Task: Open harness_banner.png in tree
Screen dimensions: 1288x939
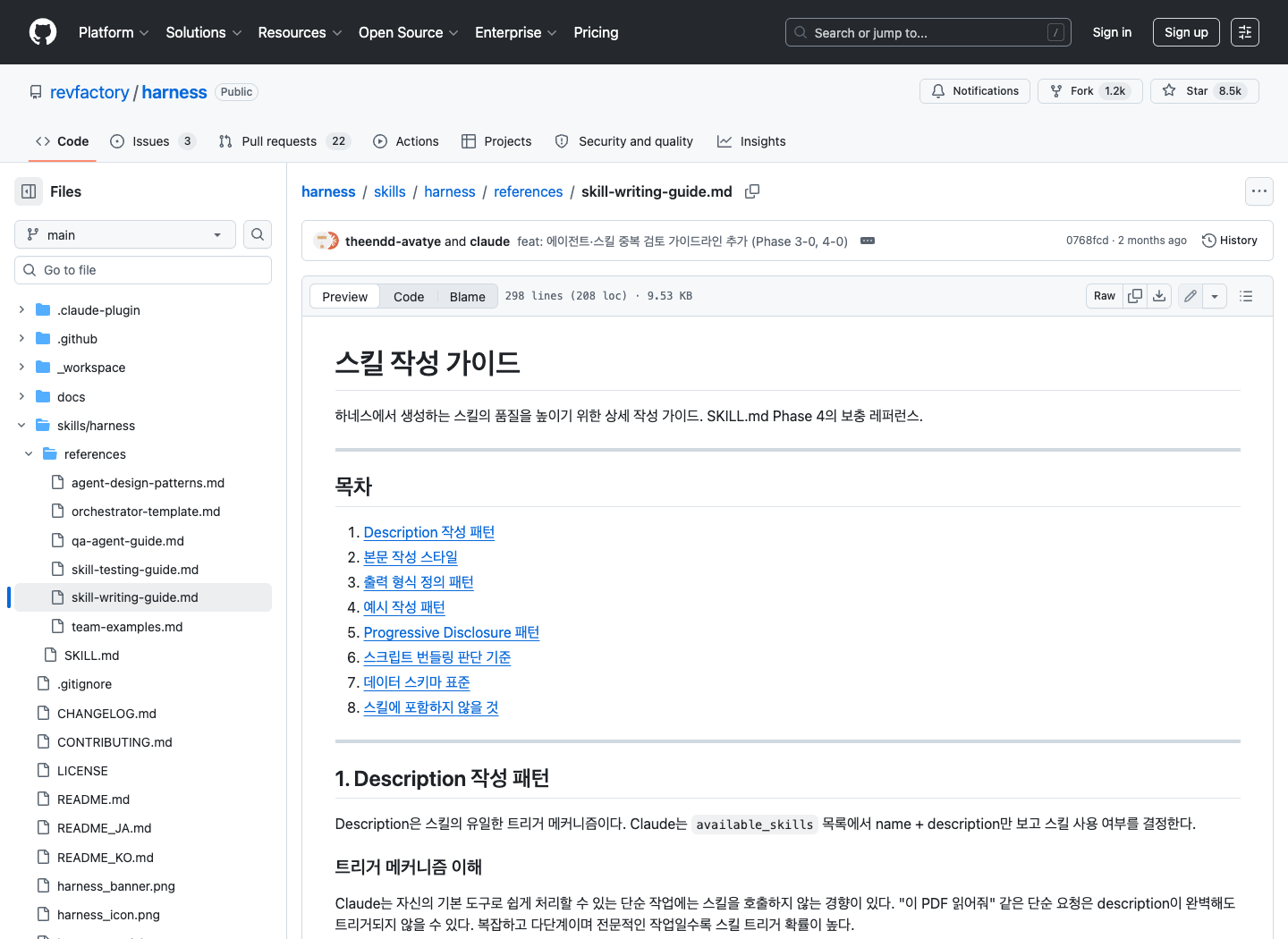Action: pos(116,886)
